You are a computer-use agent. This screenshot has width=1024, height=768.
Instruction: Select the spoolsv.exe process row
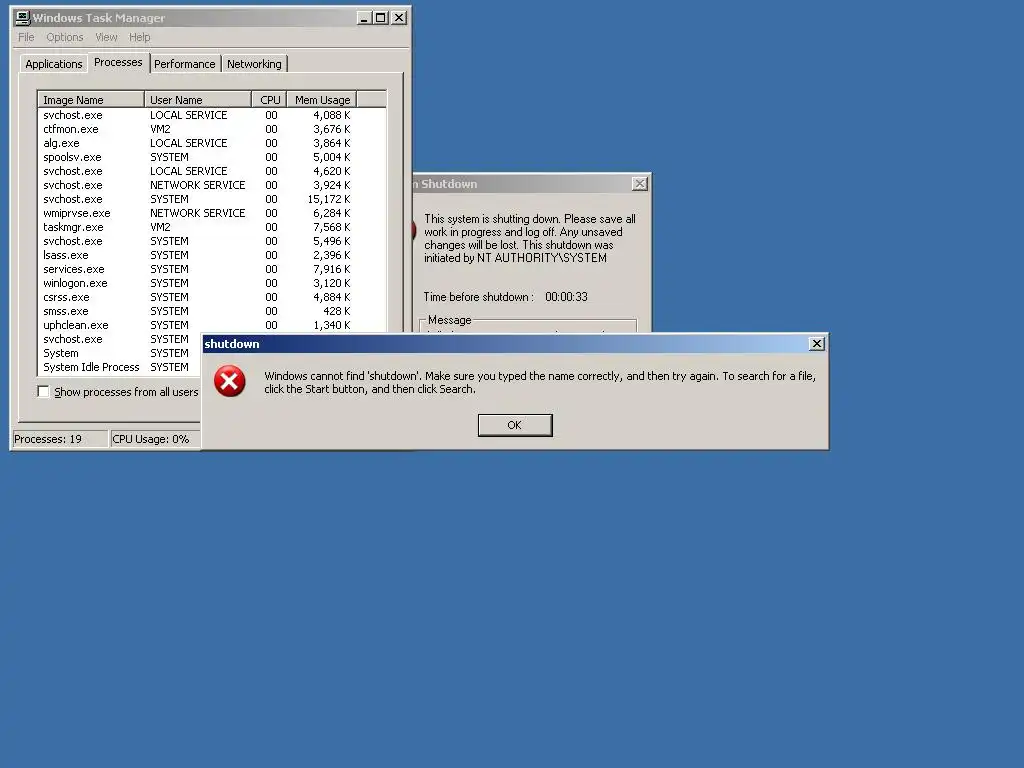(x=197, y=157)
